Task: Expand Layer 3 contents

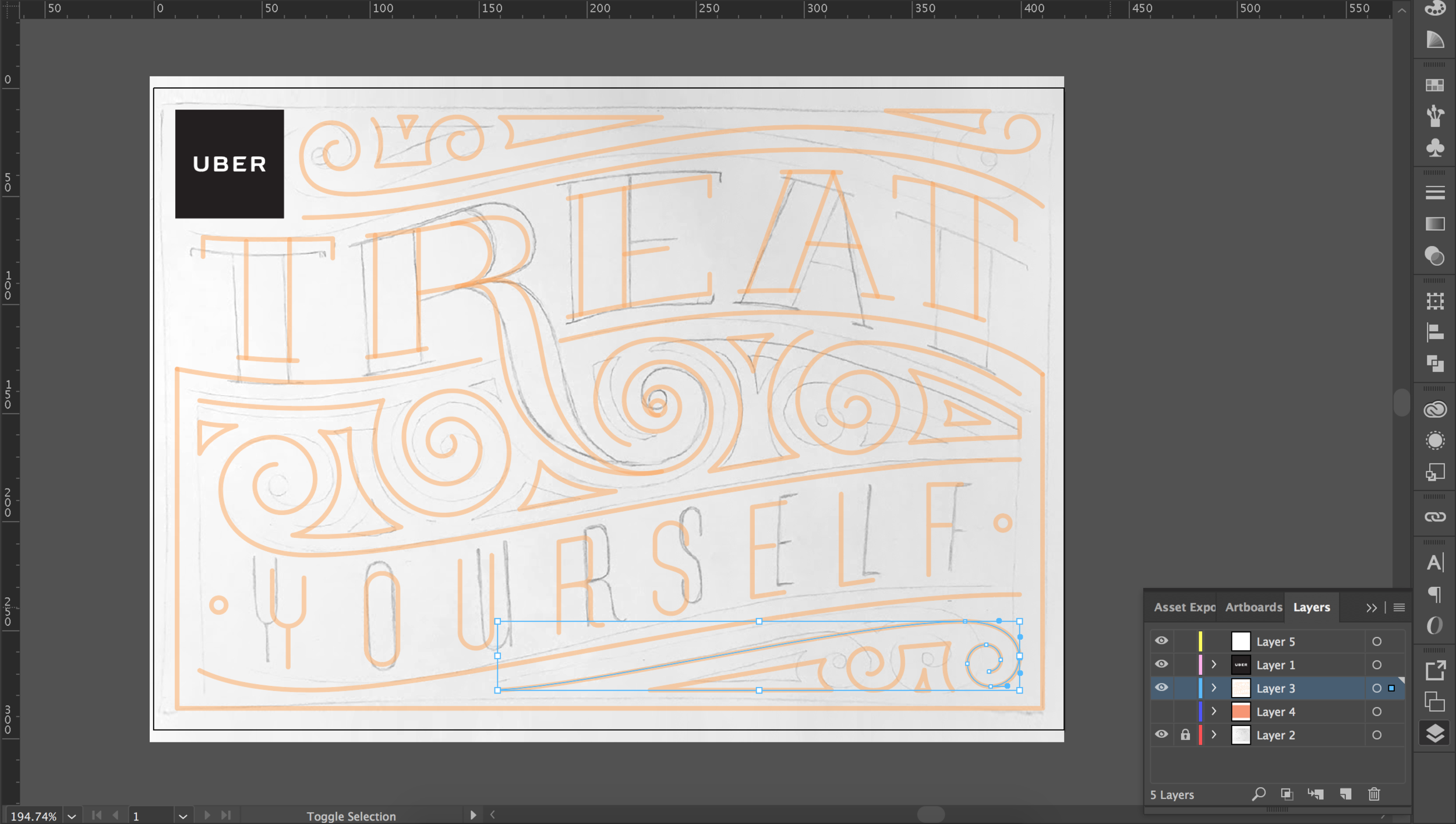Action: pyautogui.click(x=1214, y=688)
